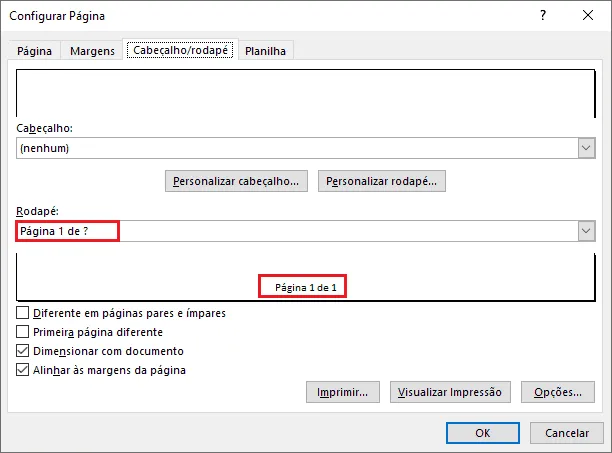Expand the Rodapé dropdown arrow

[586, 231]
